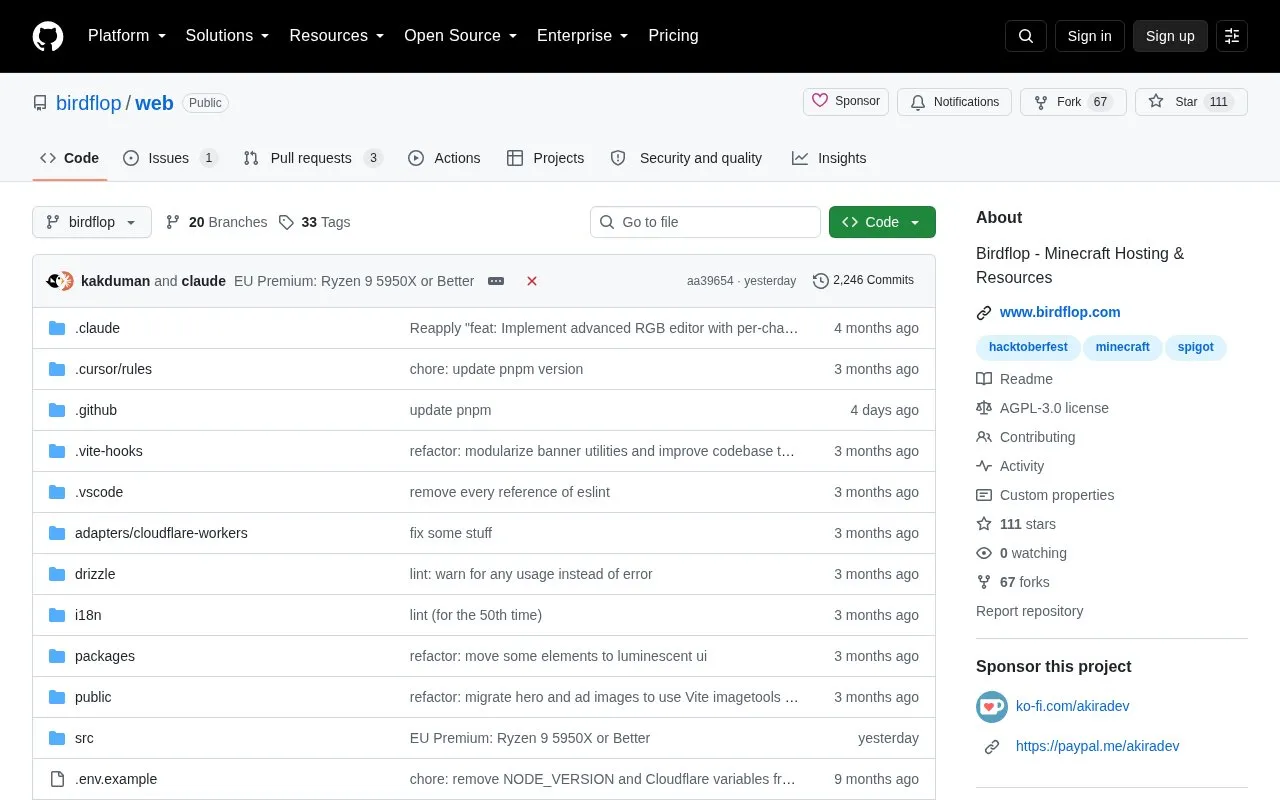Switch to the Pull requests tab
The height and width of the screenshot is (800, 1280).
(313, 158)
